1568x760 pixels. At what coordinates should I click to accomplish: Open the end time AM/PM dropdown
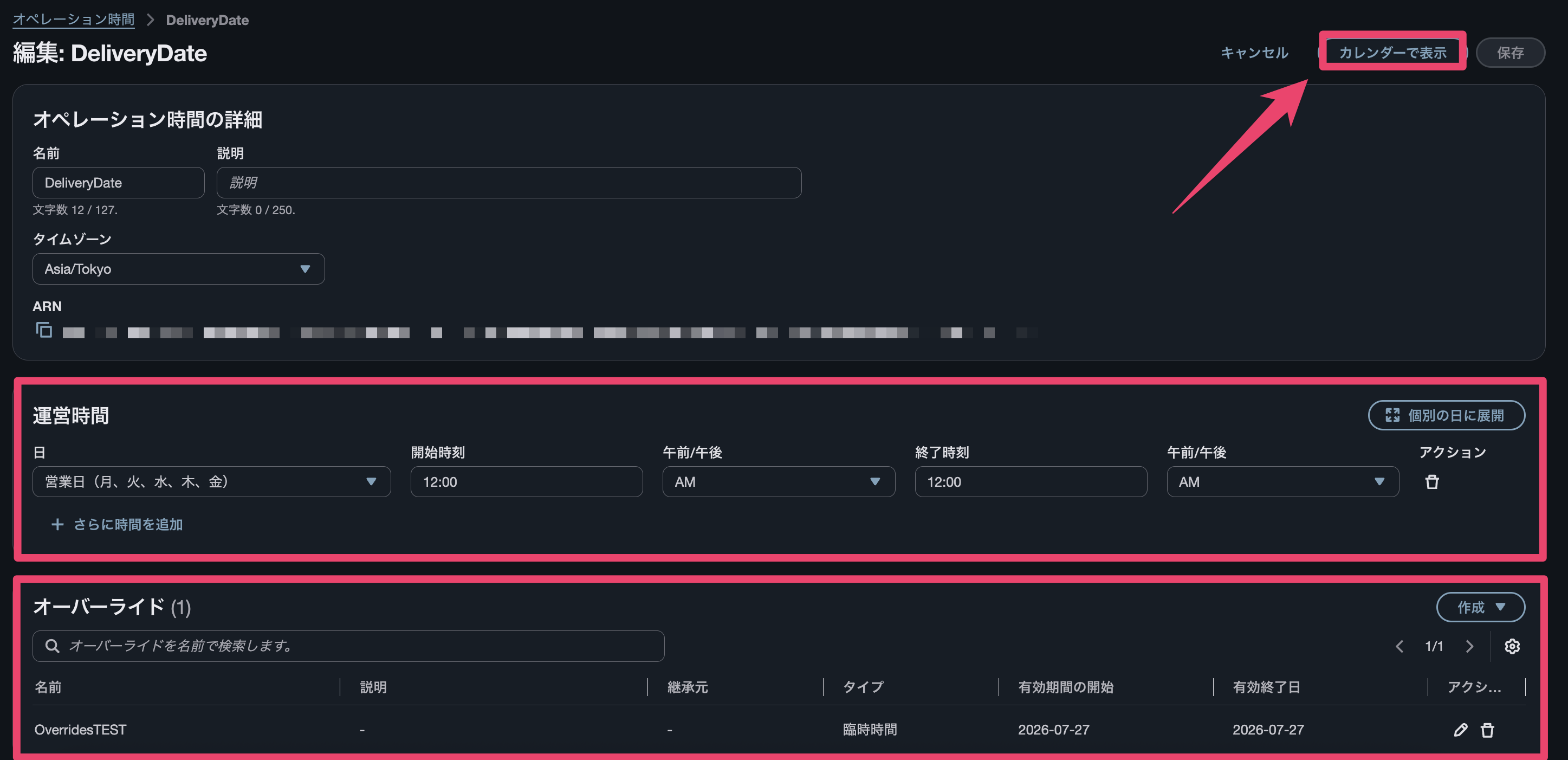coord(1282,482)
